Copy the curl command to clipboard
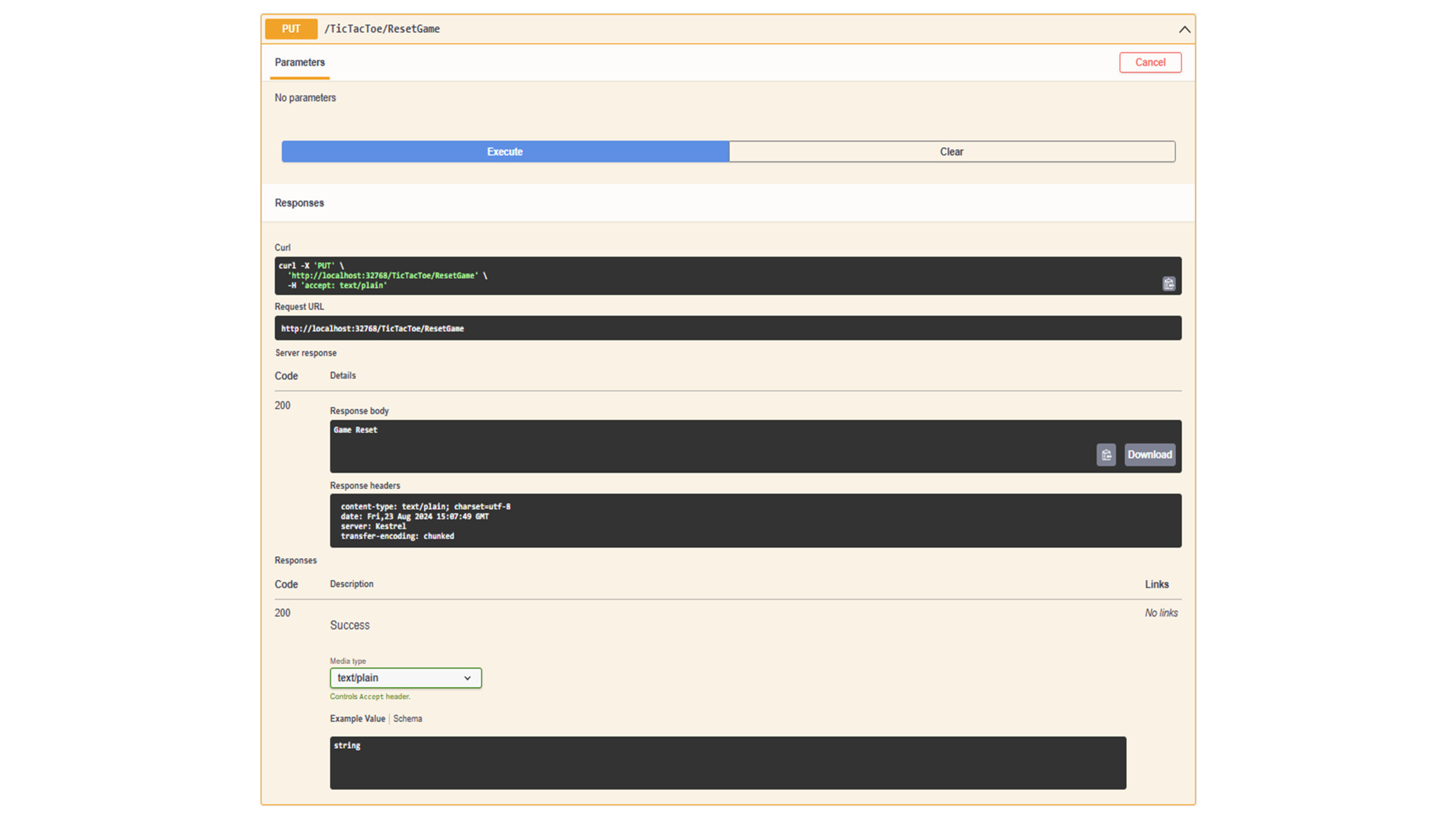Screen dimensions: 1456x819 click(x=1168, y=284)
